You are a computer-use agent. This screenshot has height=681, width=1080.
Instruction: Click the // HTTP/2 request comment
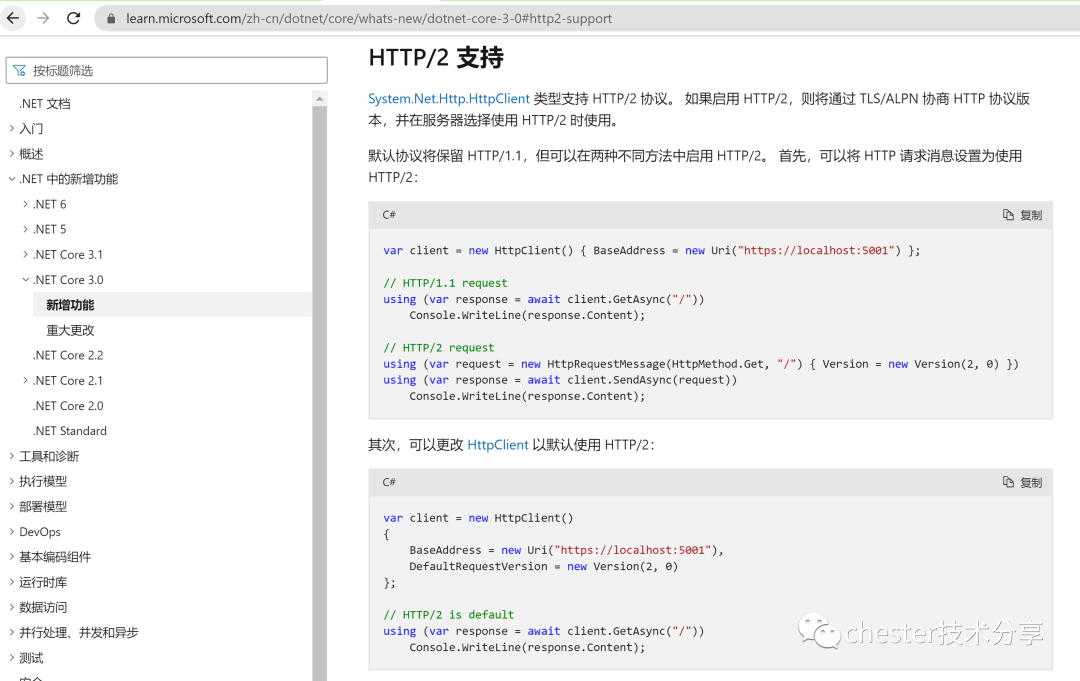439,348
